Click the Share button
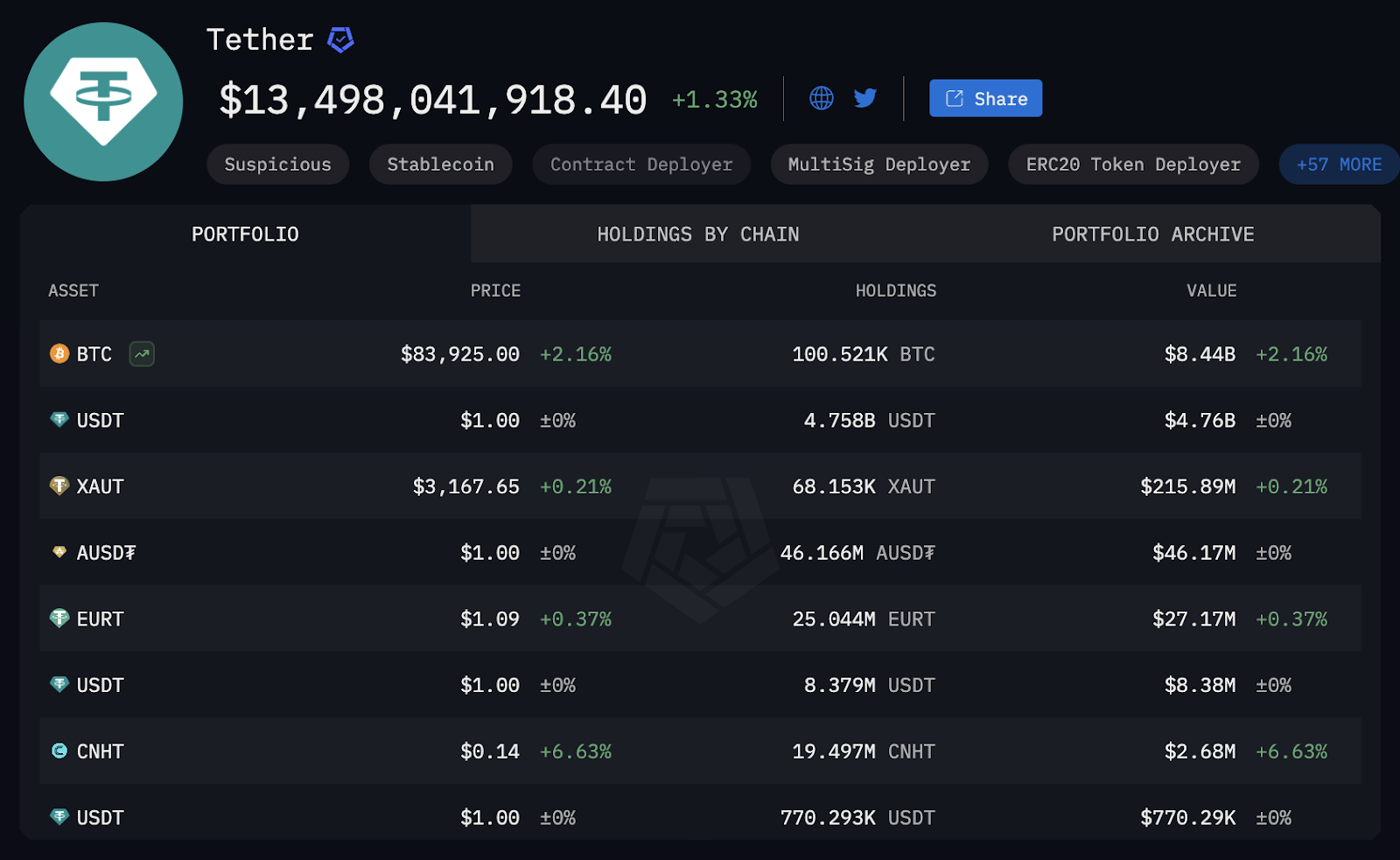 (985, 98)
